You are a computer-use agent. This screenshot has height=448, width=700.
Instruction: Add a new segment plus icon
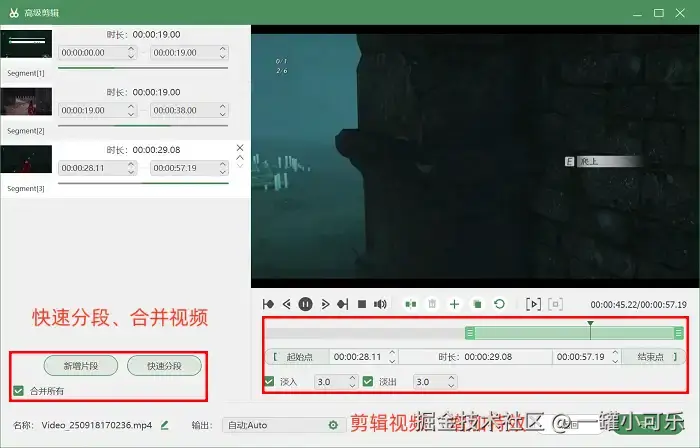pyautogui.click(x=454, y=304)
